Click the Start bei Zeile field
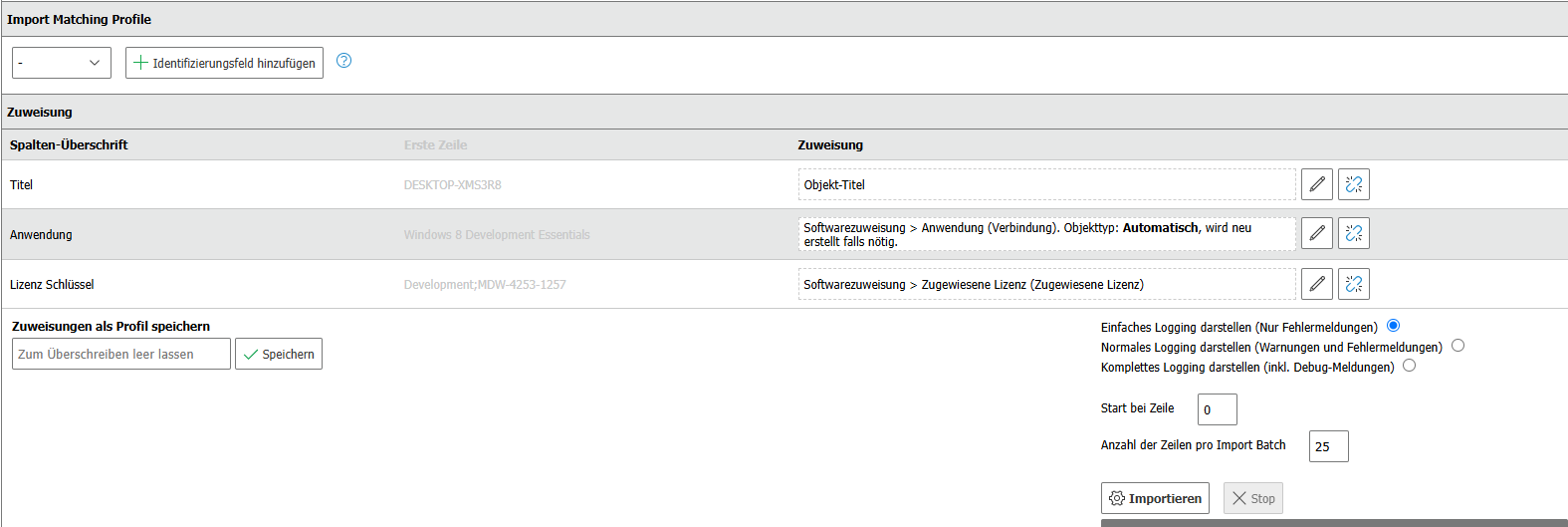This screenshot has height=527, width=1568. pos(1217,409)
